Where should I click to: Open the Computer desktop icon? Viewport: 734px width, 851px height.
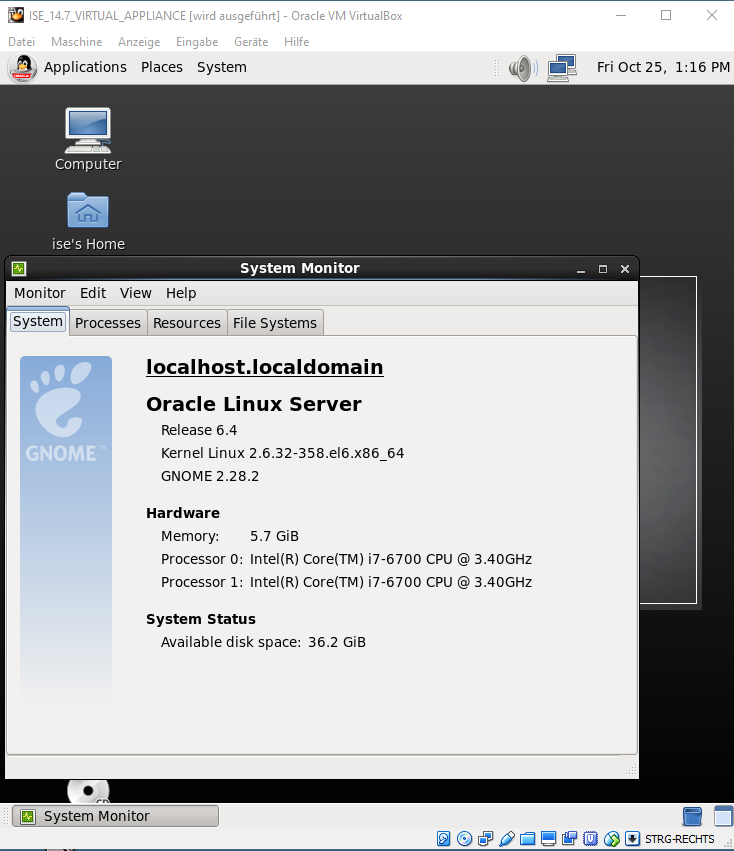88,131
